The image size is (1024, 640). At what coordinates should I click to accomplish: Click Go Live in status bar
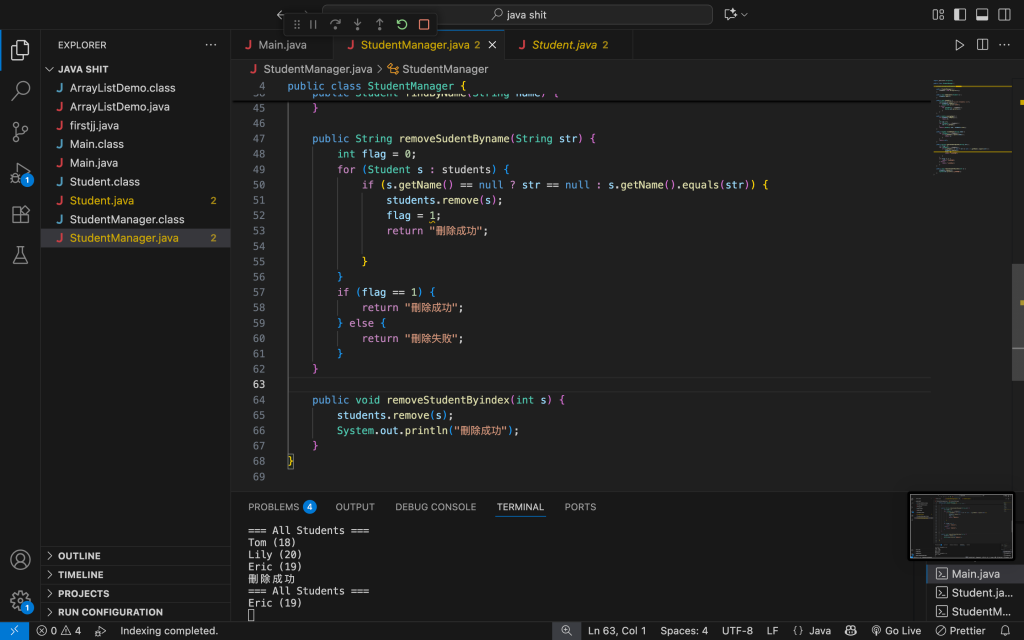tap(895, 631)
